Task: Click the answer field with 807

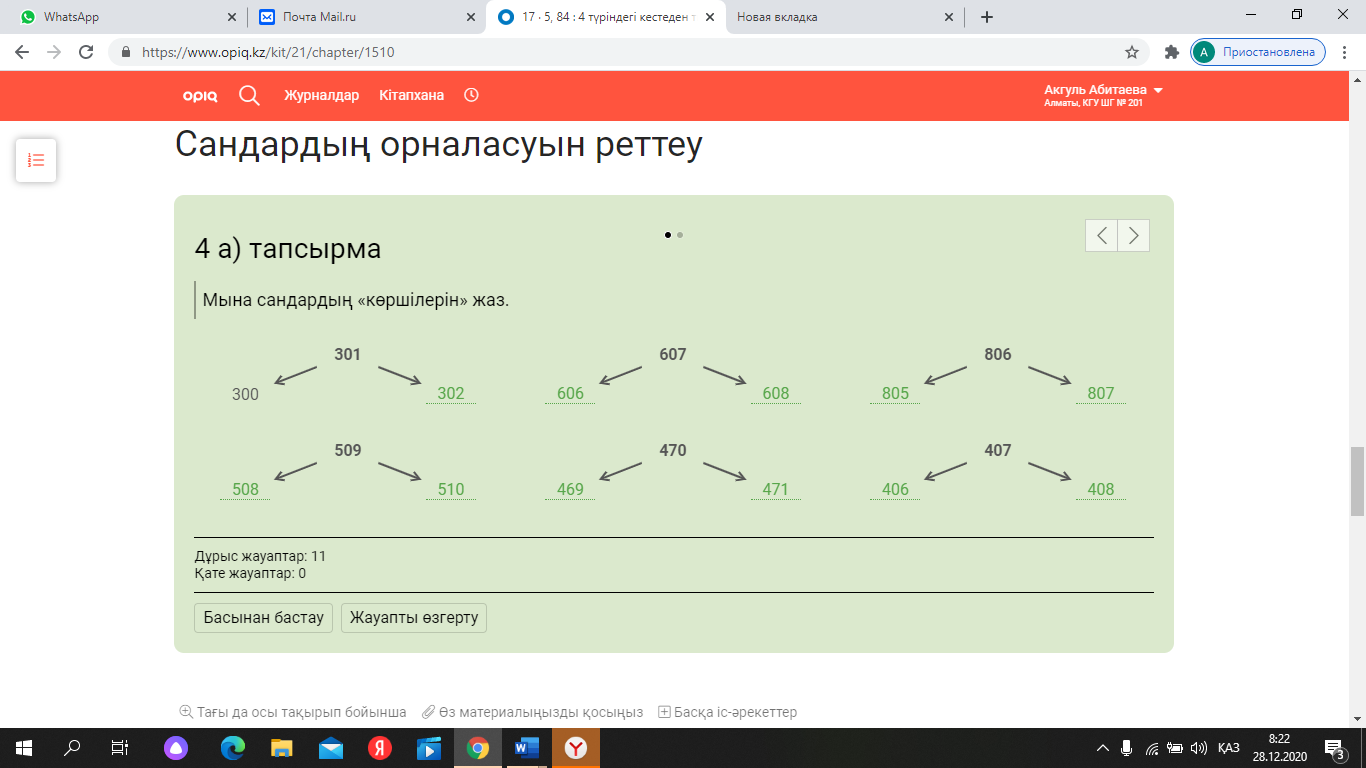Action: (1101, 393)
